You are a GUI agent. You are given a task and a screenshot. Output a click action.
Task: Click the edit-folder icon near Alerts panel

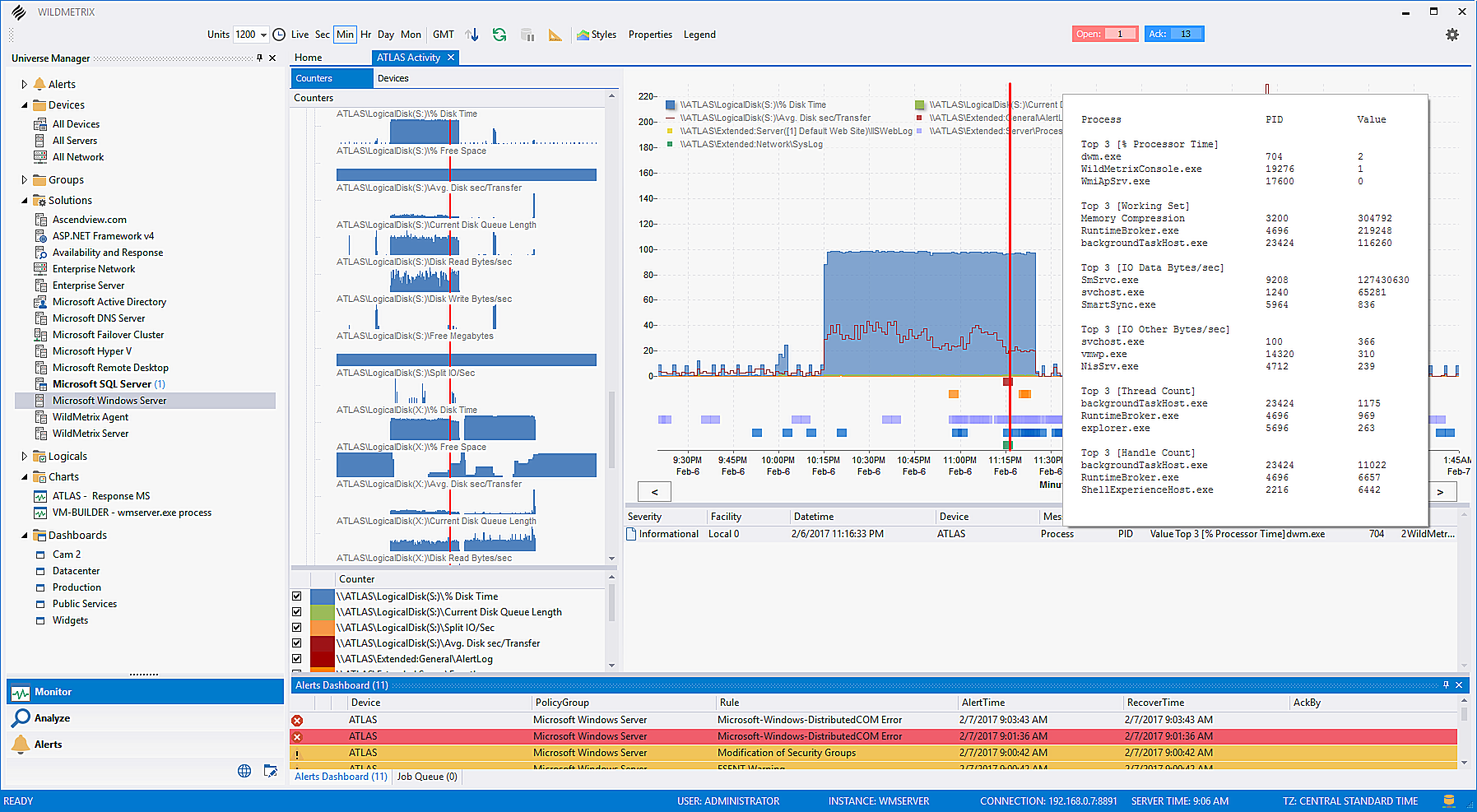coord(271,771)
